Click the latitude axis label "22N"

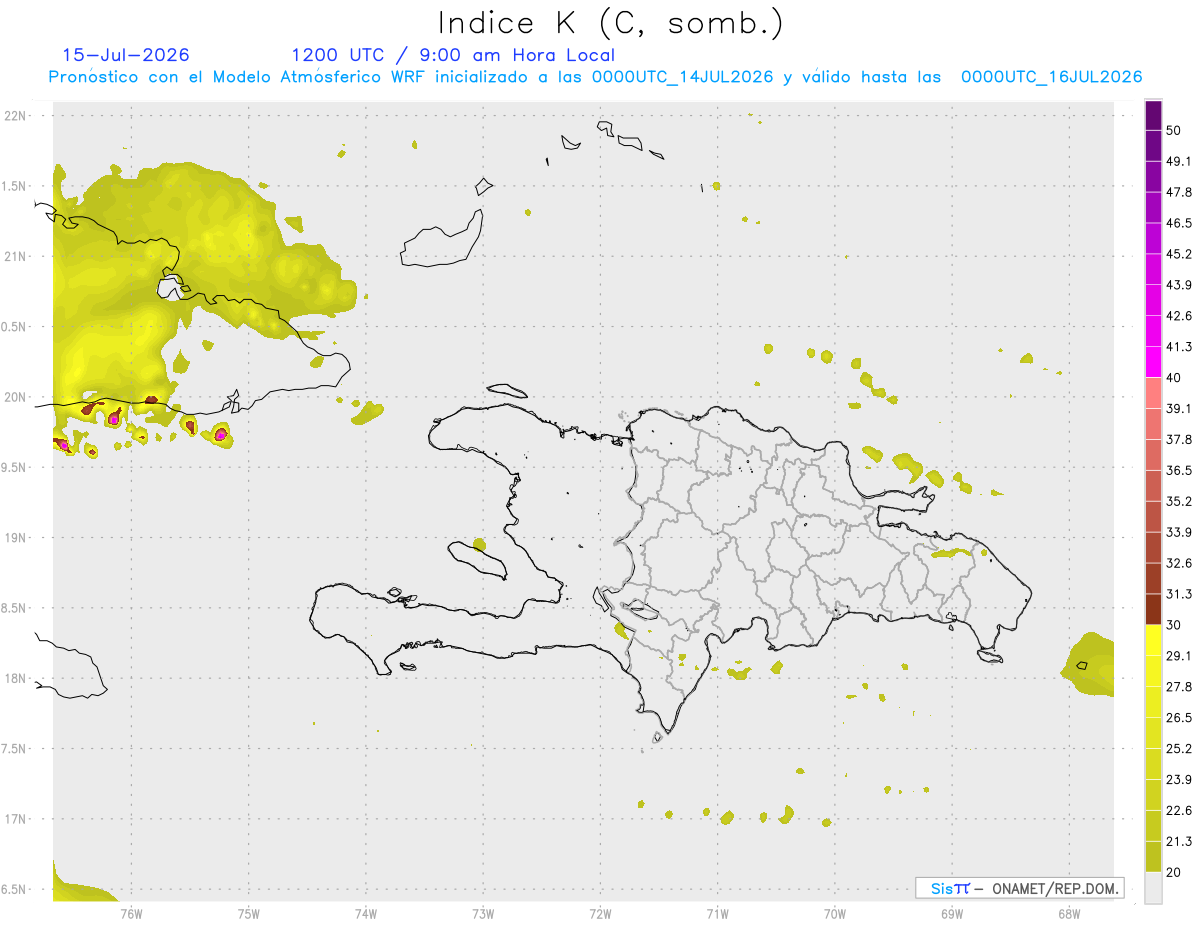tap(17, 115)
